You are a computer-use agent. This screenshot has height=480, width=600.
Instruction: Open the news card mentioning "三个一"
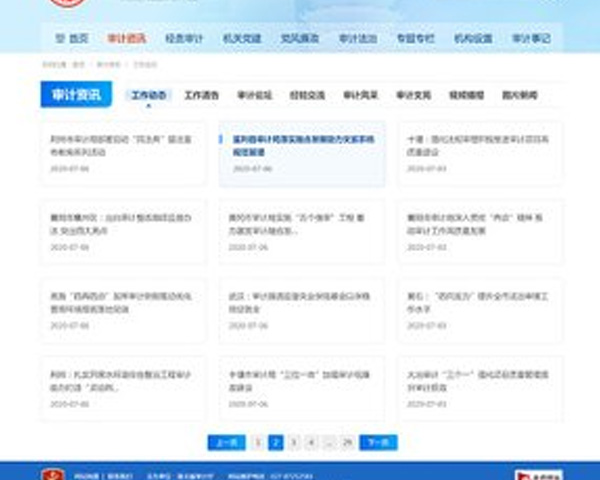pos(480,389)
